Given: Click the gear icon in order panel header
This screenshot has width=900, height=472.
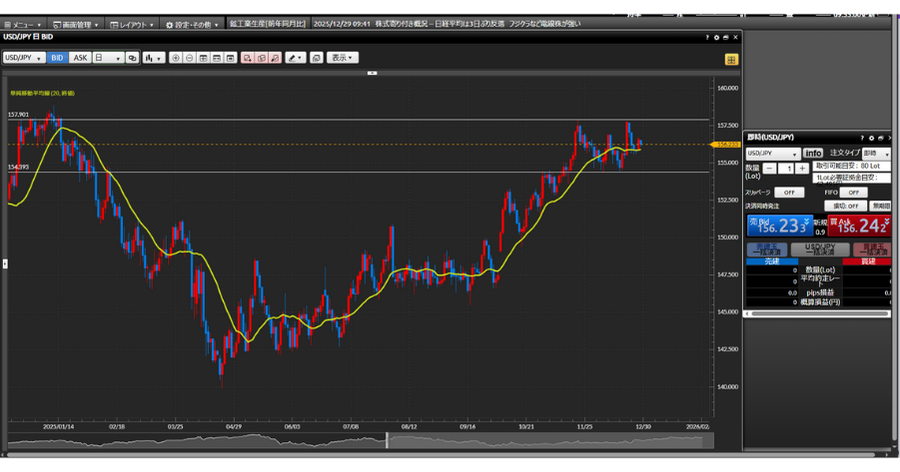Looking at the screenshot, I should 870,137.
